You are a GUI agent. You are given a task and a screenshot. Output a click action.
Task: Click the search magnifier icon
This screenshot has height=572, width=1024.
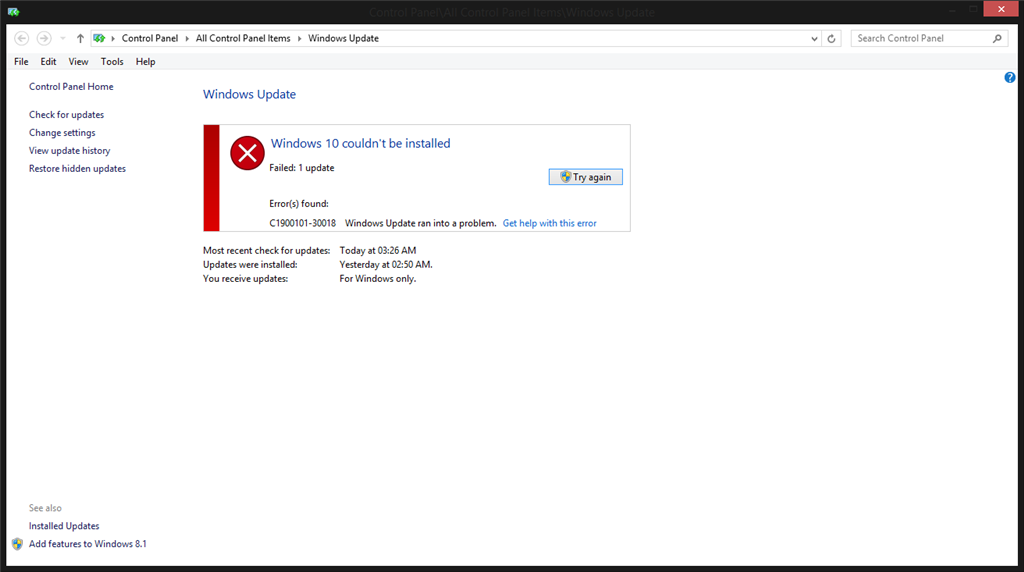(x=997, y=39)
